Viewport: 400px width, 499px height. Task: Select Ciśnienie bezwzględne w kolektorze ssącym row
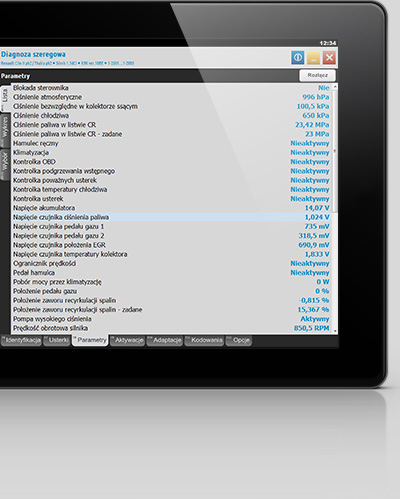(x=172, y=106)
